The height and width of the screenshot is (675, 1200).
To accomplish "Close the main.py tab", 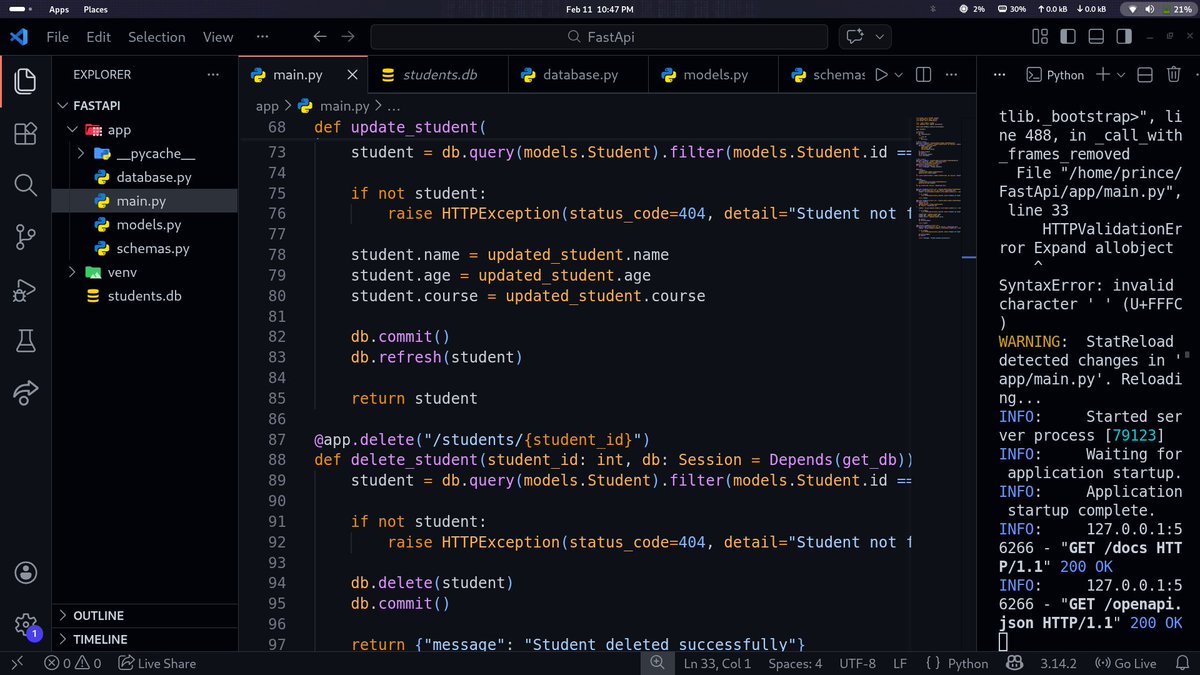I will (352, 75).
